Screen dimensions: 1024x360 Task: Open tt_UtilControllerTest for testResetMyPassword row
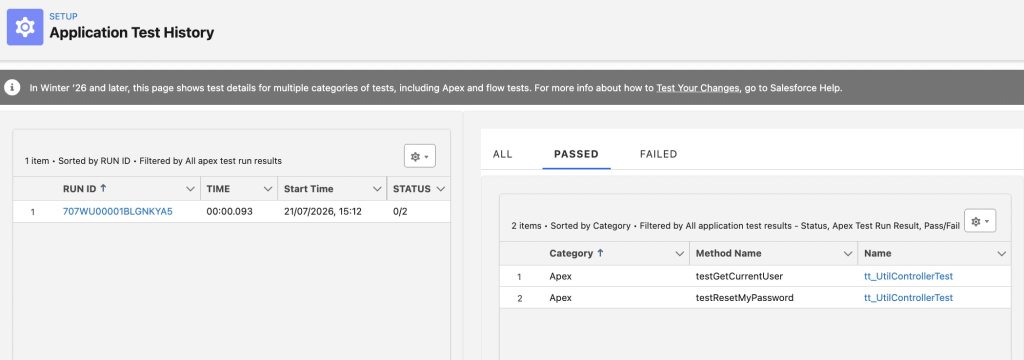(908, 298)
